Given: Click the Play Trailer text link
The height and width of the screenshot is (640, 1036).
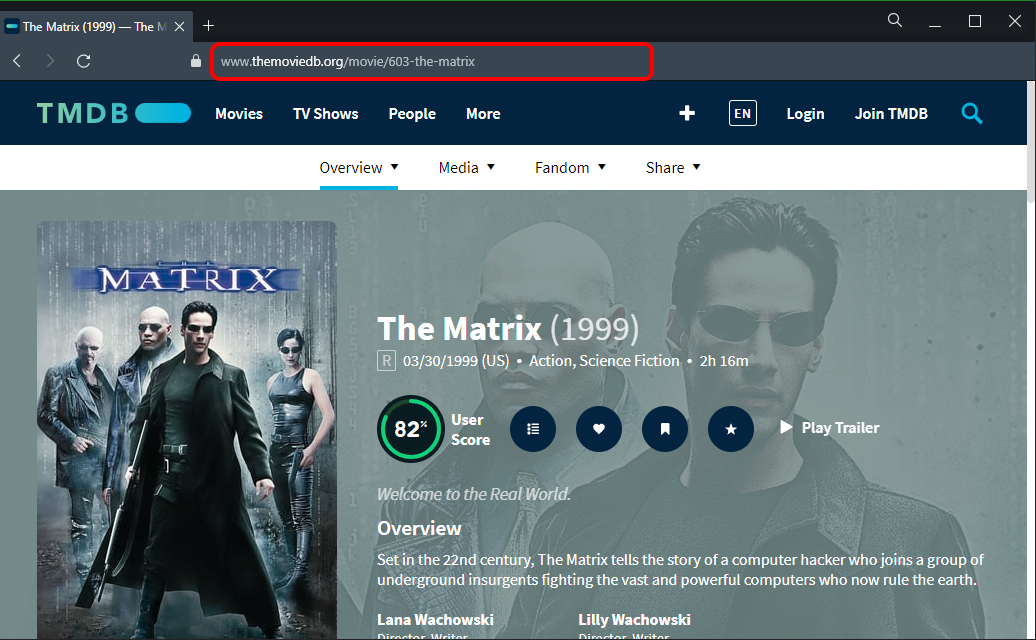Looking at the screenshot, I should coord(840,428).
